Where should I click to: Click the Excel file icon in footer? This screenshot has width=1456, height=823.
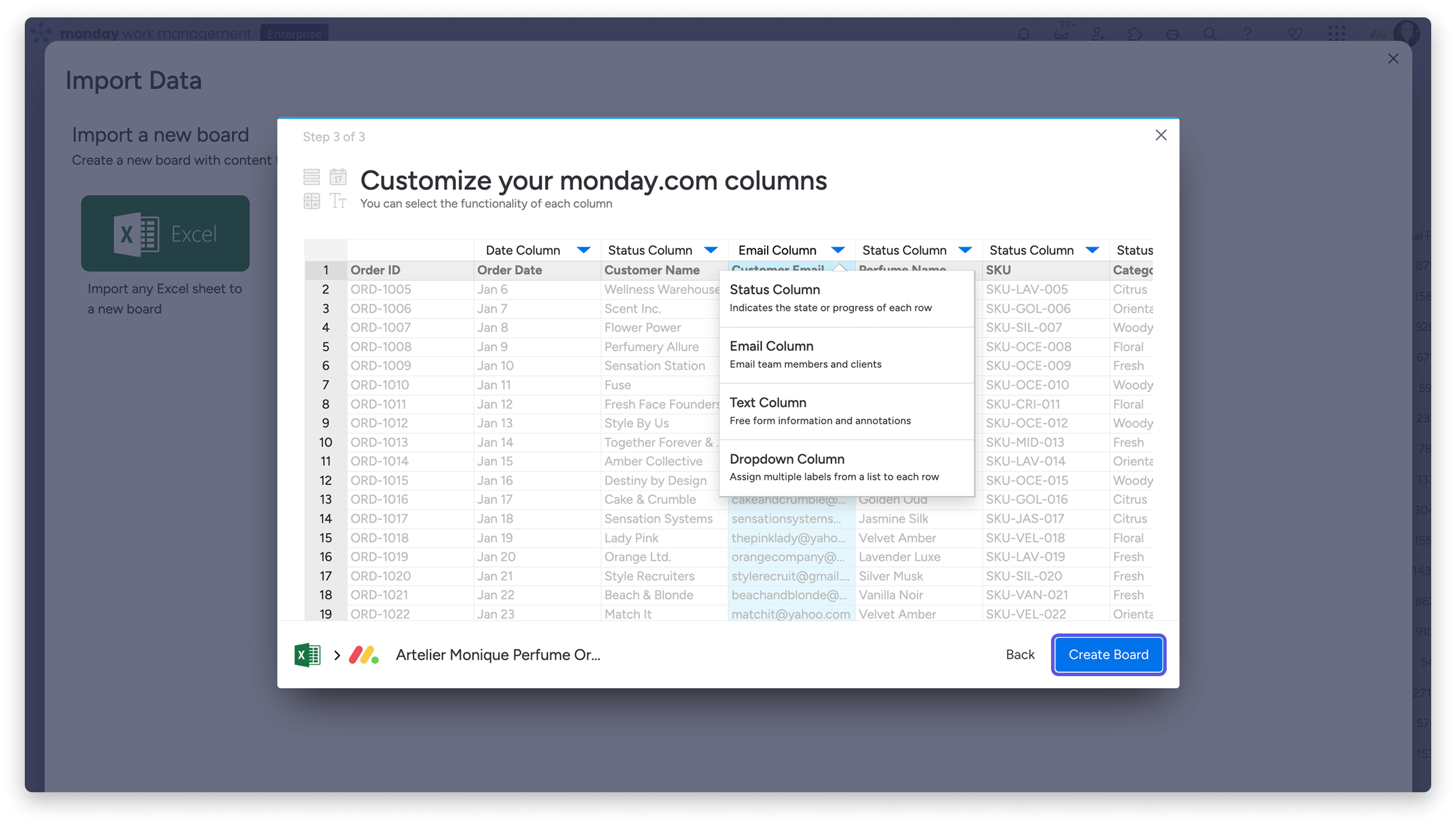(x=308, y=654)
